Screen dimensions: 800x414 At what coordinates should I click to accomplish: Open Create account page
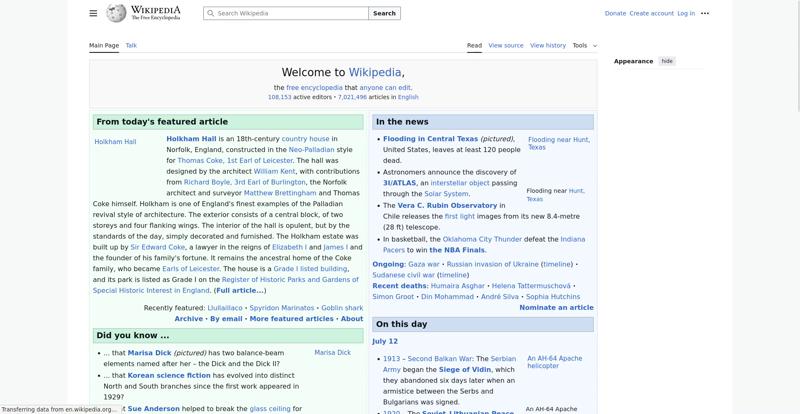(x=652, y=13)
